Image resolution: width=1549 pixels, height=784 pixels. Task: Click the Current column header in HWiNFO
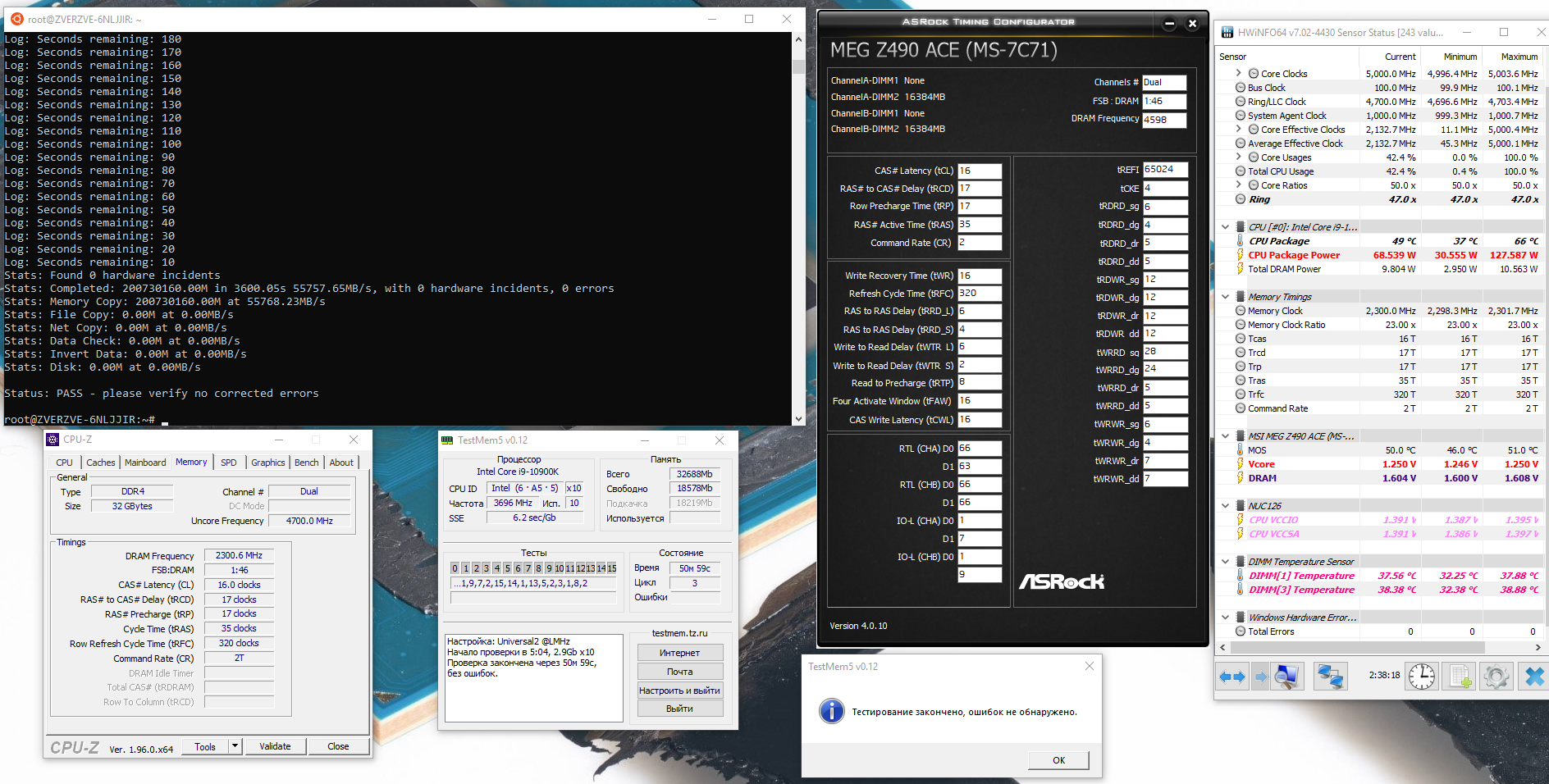1400,57
